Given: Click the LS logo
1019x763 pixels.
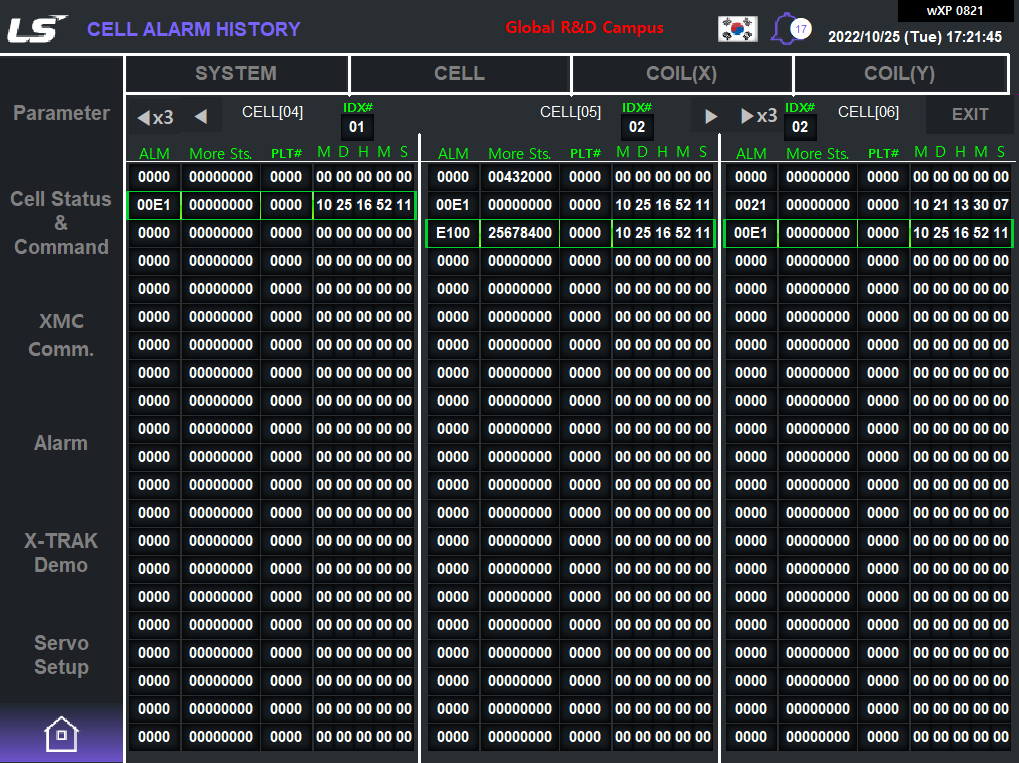Looking at the screenshot, I should (36, 29).
